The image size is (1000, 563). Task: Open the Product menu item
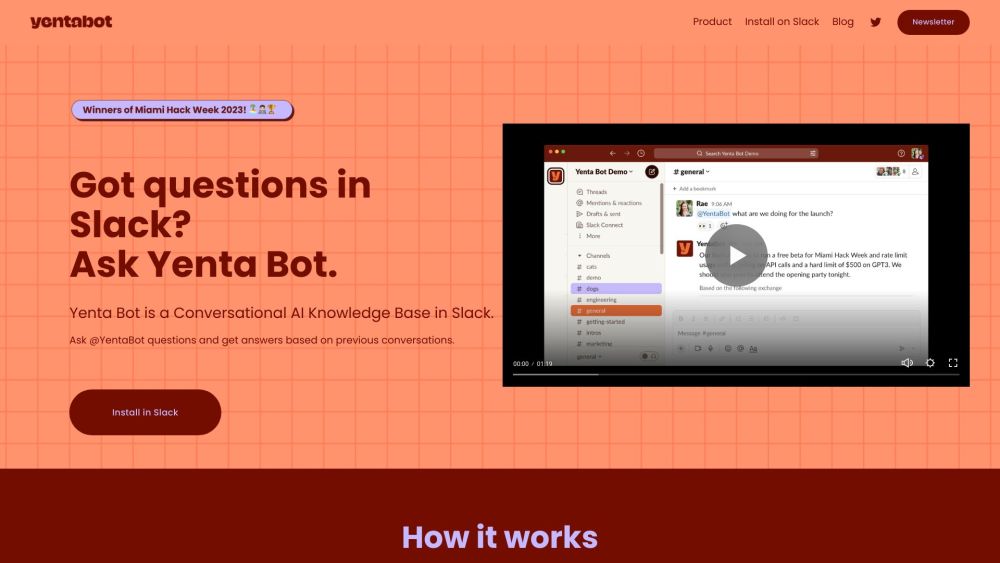712,22
